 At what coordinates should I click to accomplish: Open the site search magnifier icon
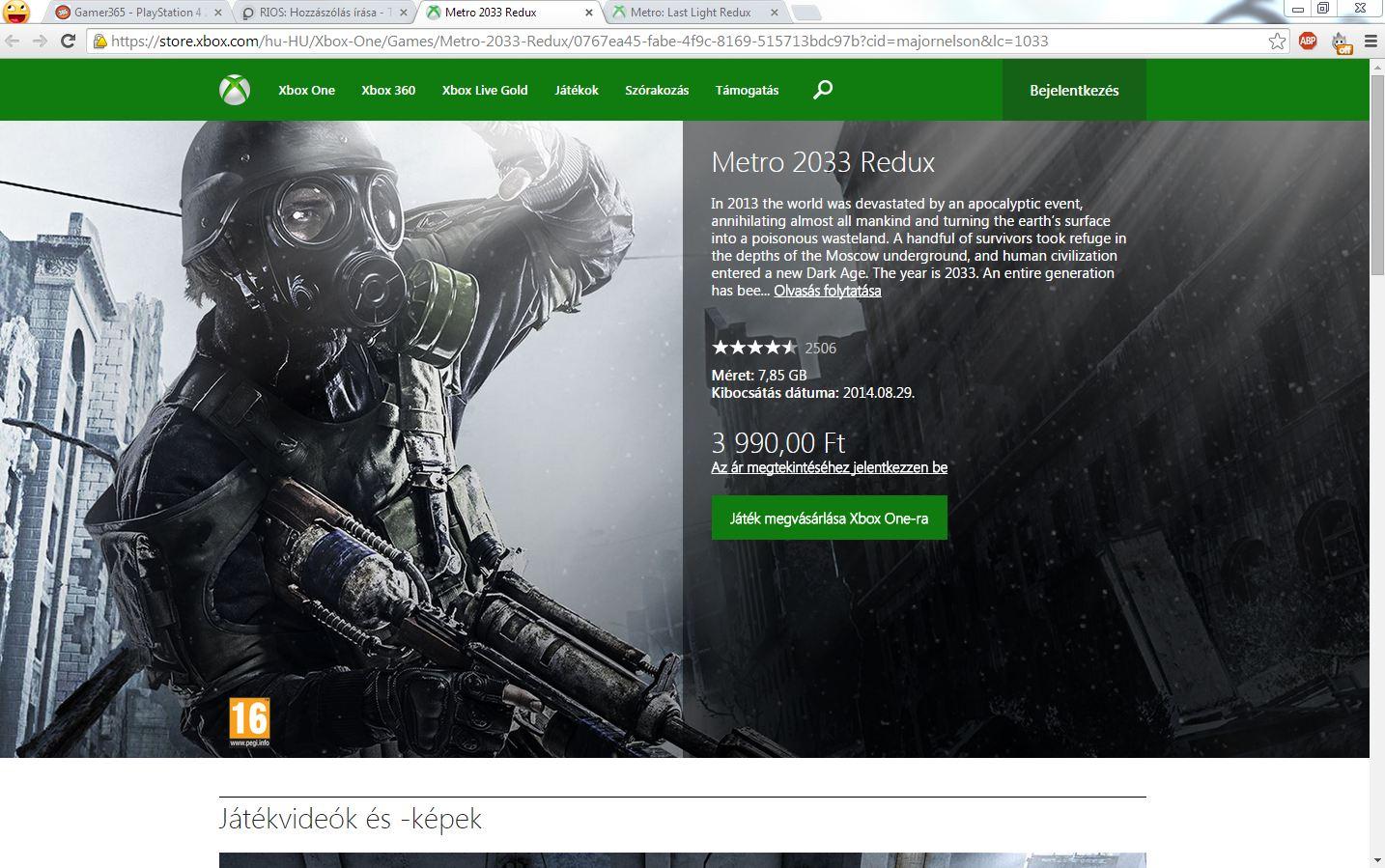[823, 90]
